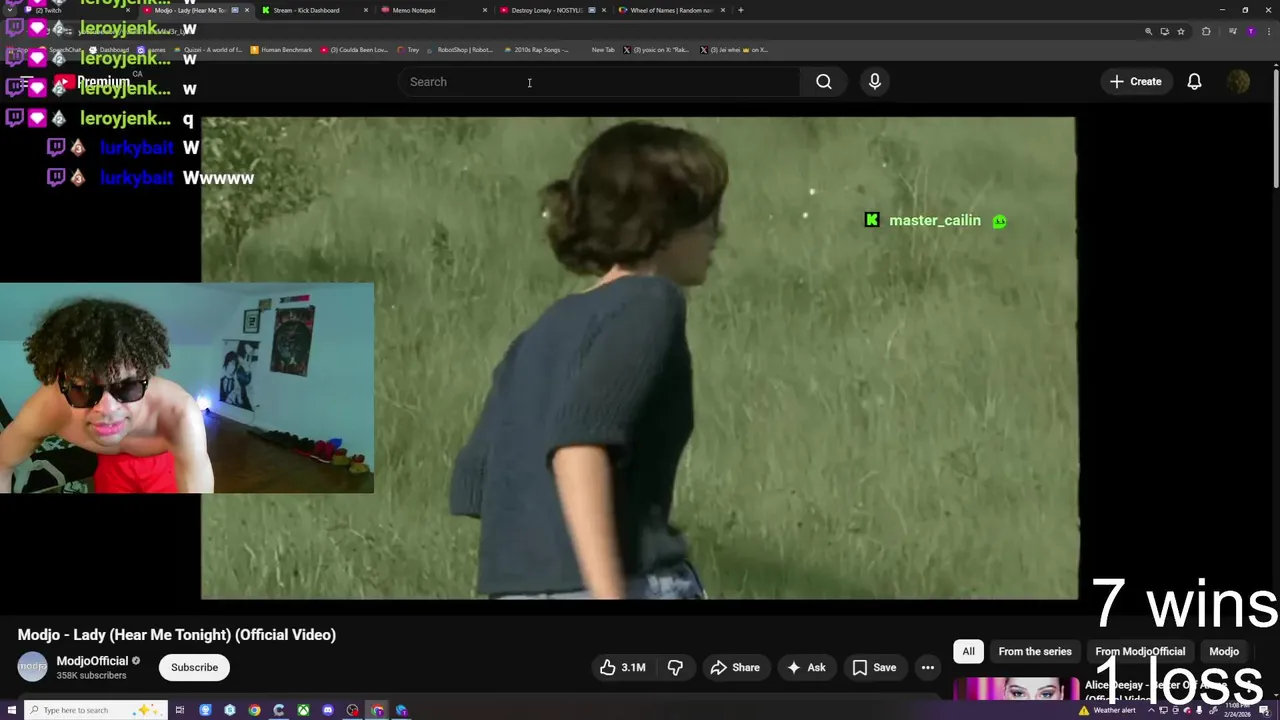Select the From ModjoOfficial chip
Viewport: 1280px width, 720px height.
pos(1140,651)
